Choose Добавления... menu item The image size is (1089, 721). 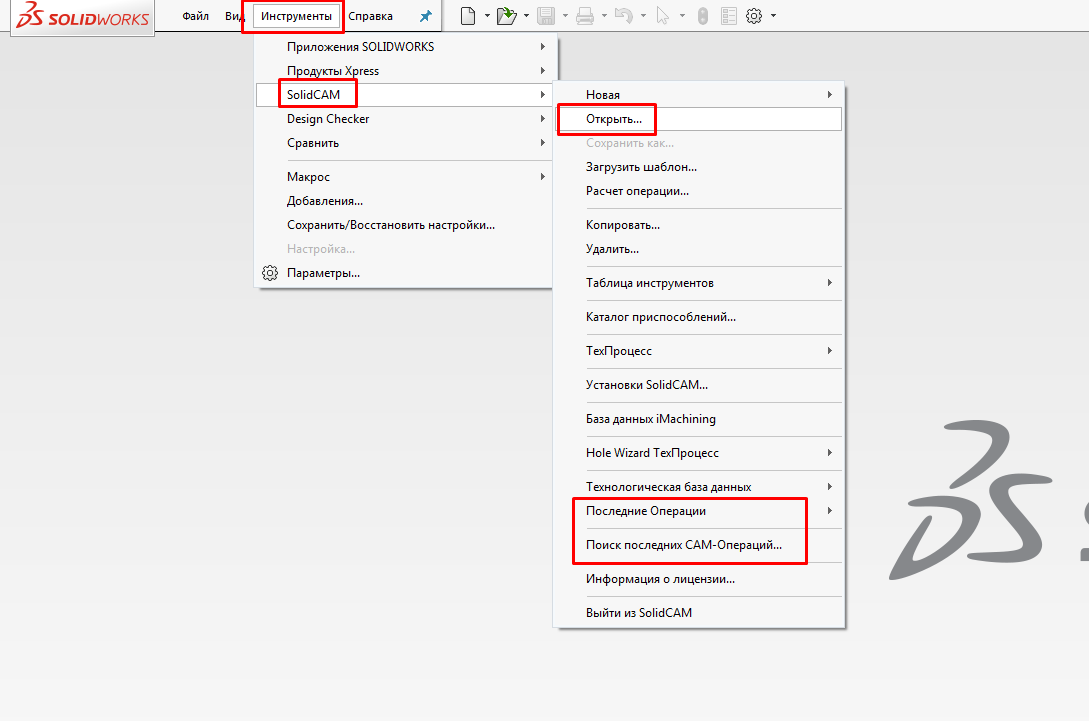point(404,201)
